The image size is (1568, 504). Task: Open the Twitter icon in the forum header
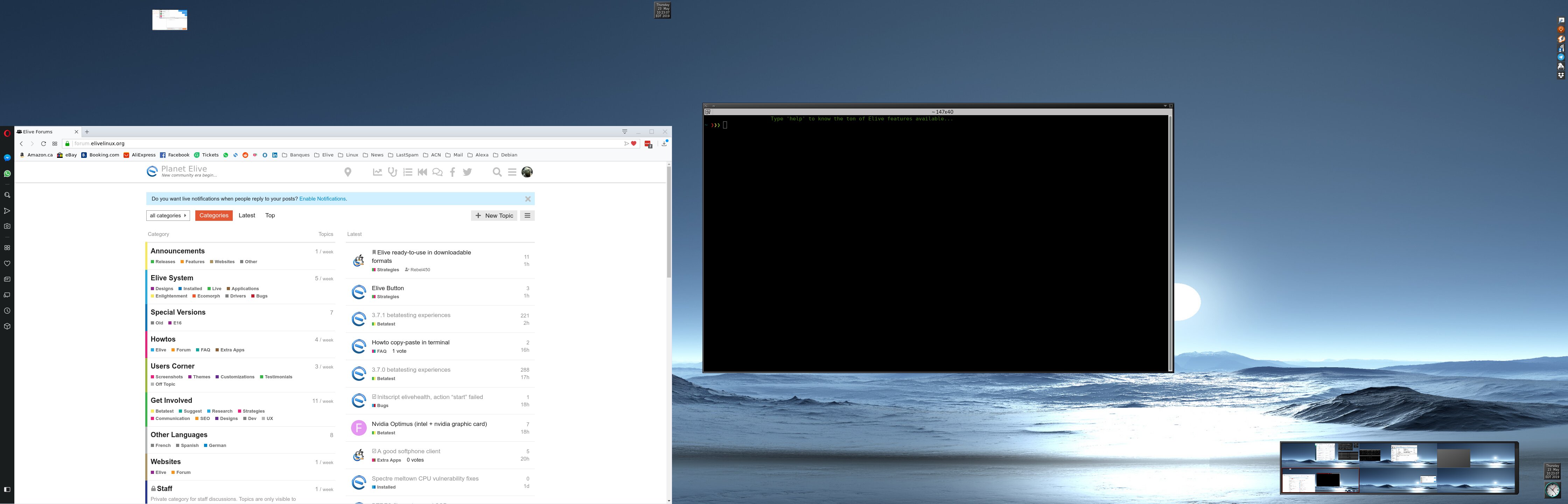[x=468, y=172]
